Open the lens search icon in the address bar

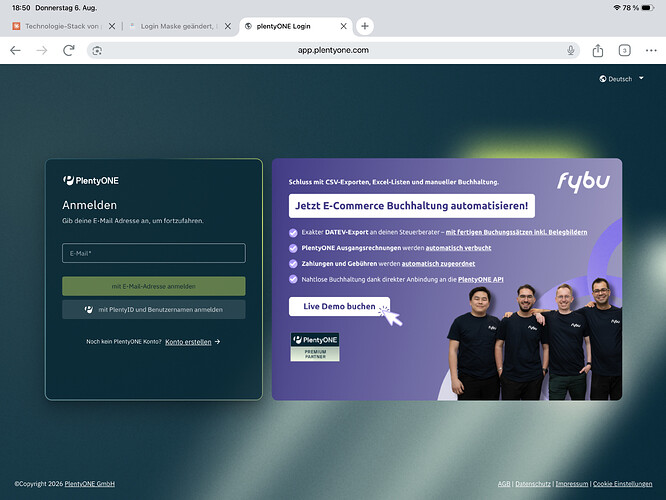[97, 51]
